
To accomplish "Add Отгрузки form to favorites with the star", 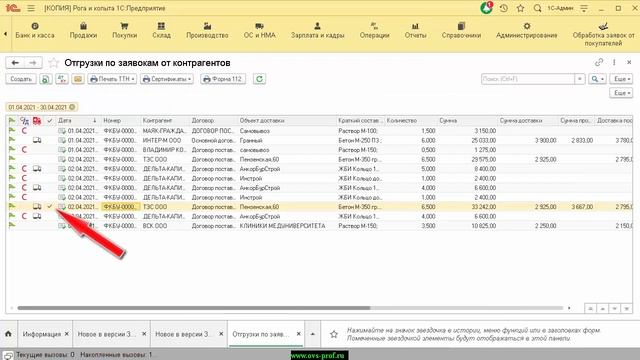I will [x=53, y=63].
